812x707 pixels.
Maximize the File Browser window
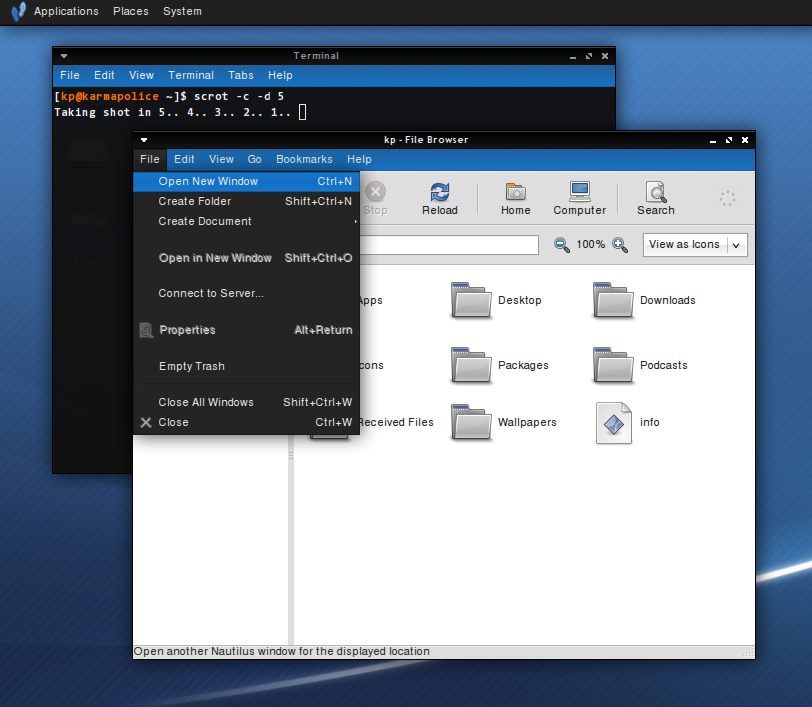[x=729, y=140]
